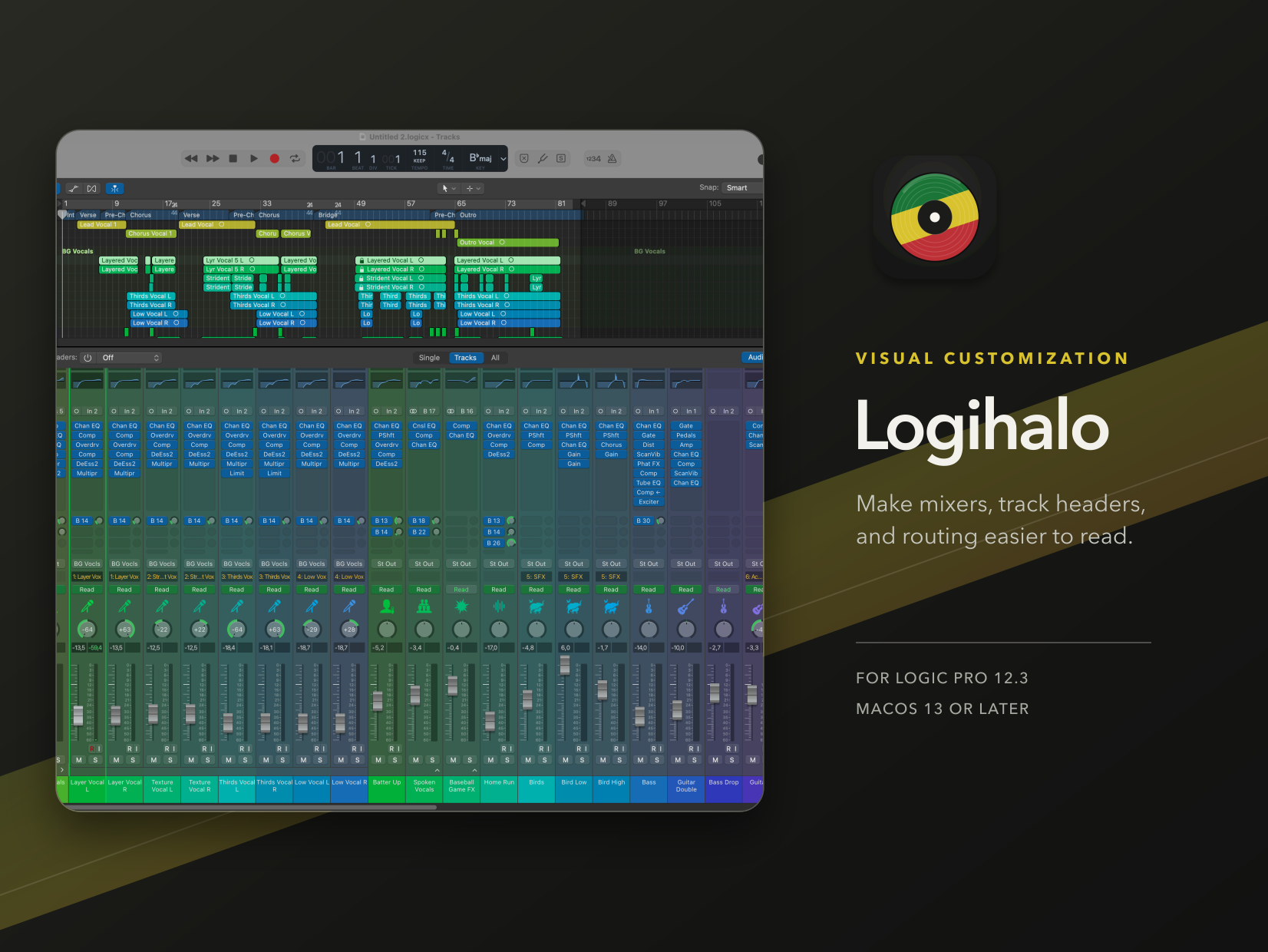
Task: Open Read automation mode on Batter Up
Action: click(387, 590)
